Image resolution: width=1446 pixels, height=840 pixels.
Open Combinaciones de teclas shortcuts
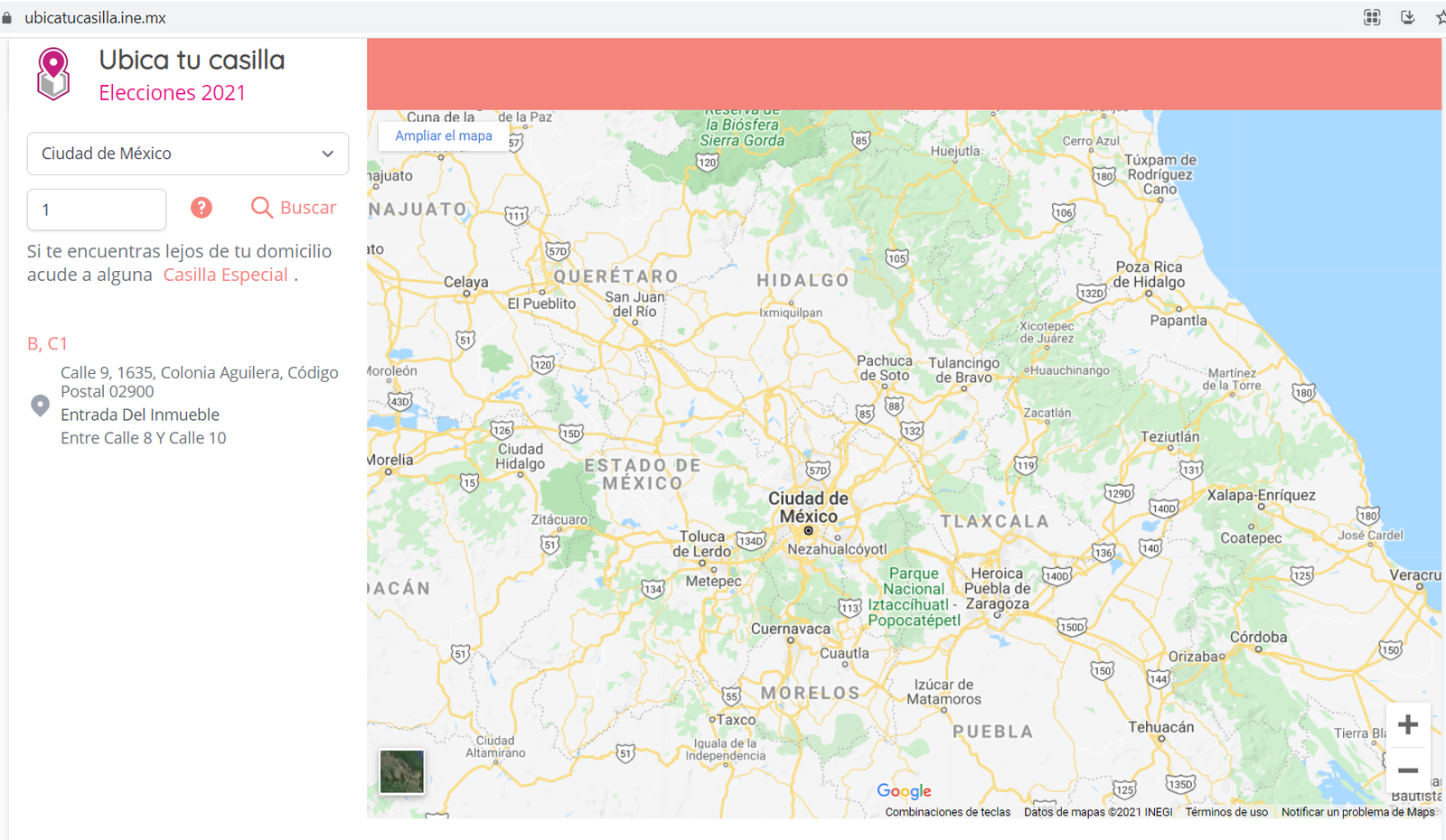point(947,812)
